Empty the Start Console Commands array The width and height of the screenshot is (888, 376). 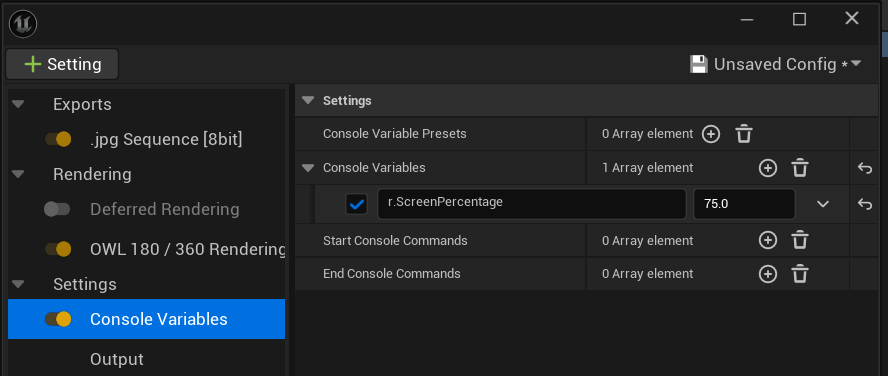click(800, 241)
